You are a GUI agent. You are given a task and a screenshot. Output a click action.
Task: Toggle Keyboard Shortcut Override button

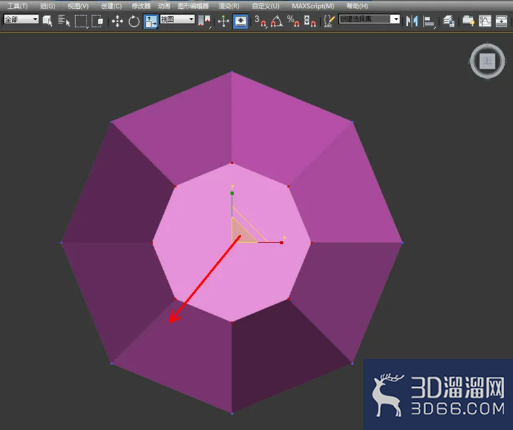click(240, 22)
